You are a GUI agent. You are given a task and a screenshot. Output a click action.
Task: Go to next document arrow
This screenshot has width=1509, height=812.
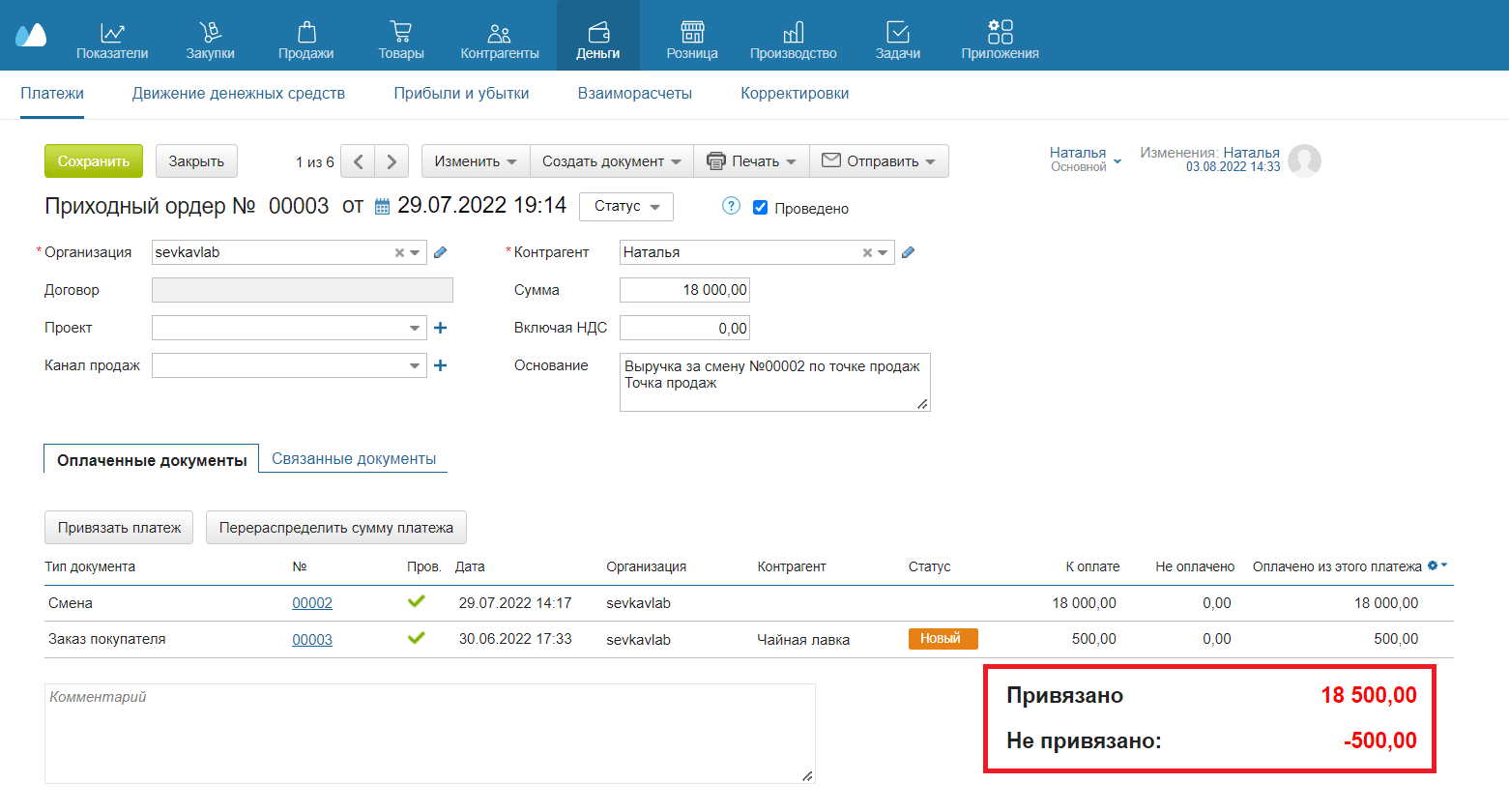(x=392, y=161)
